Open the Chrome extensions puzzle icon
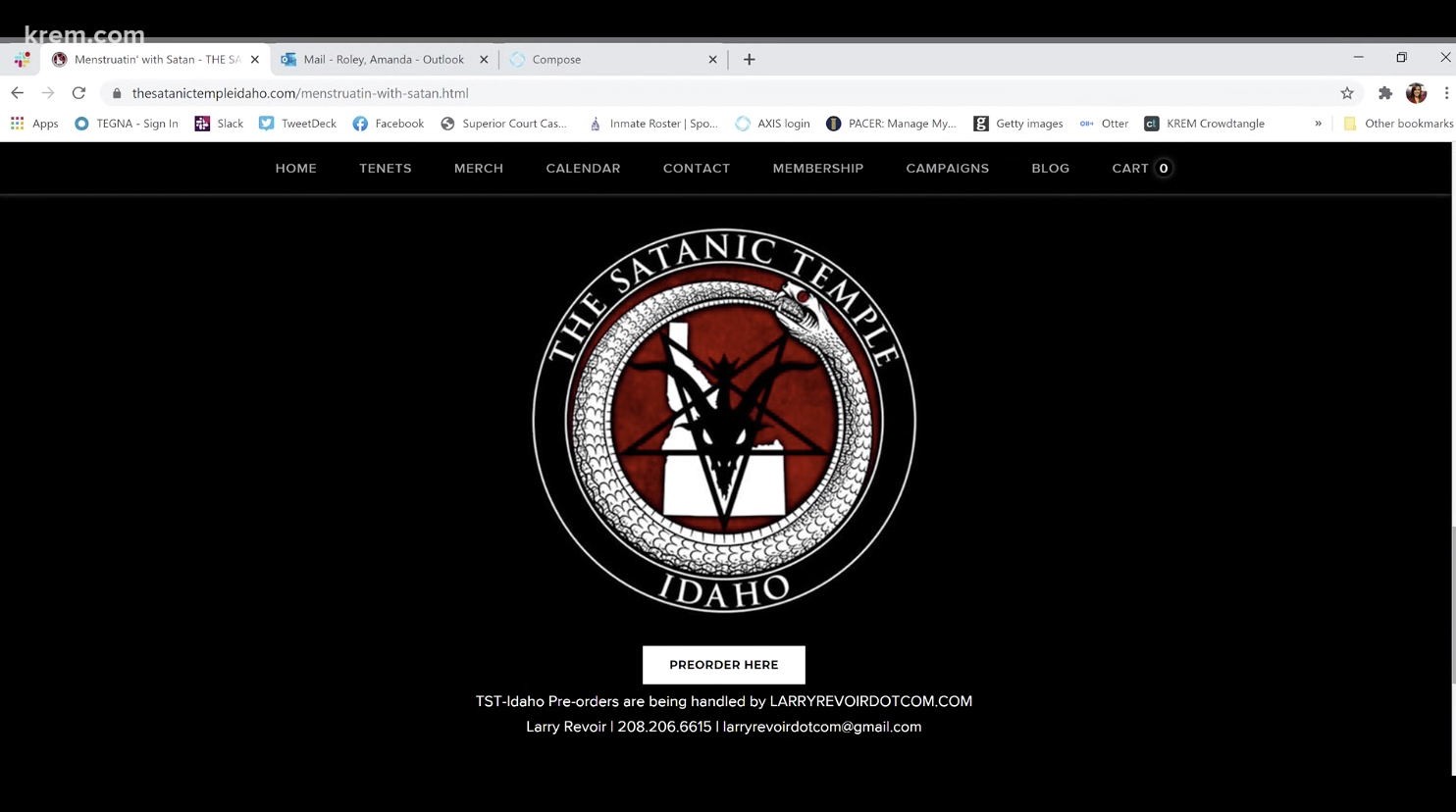This screenshot has height=812, width=1456. coord(1385,93)
